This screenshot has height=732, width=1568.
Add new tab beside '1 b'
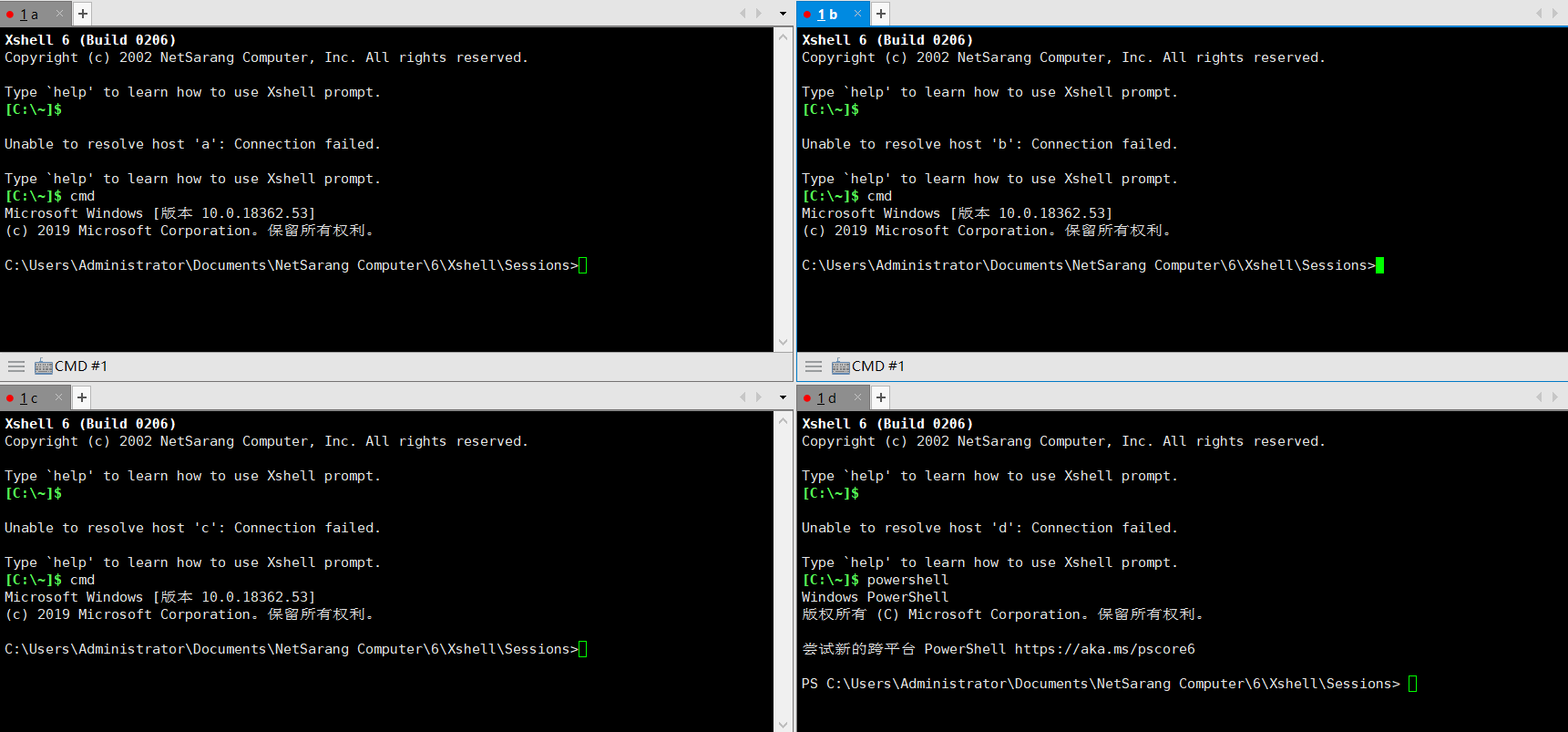coord(880,14)
